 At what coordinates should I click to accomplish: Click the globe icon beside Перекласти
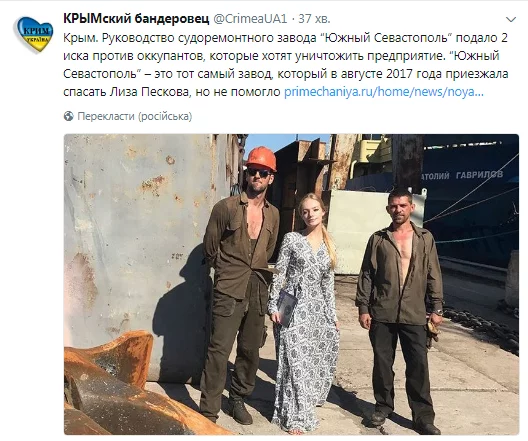coord(69,116)
